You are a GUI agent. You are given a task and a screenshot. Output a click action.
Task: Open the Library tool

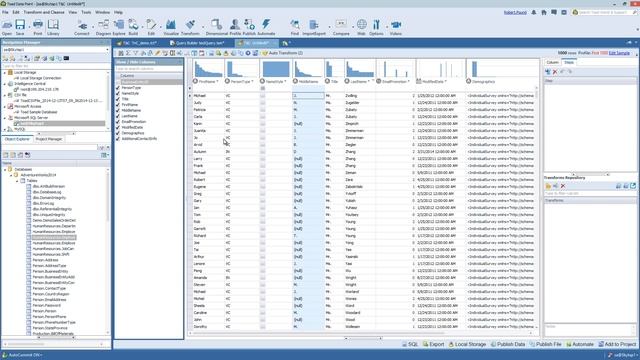(x=53, y=27)
